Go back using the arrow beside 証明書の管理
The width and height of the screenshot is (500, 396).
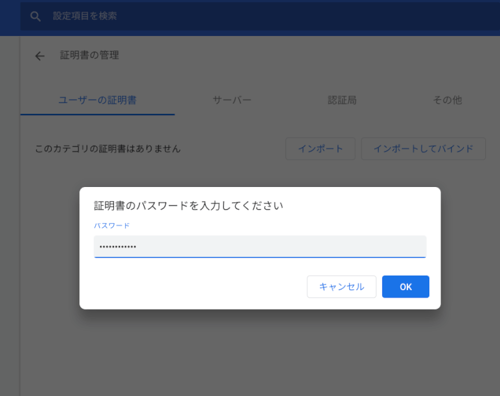[40, 56]
